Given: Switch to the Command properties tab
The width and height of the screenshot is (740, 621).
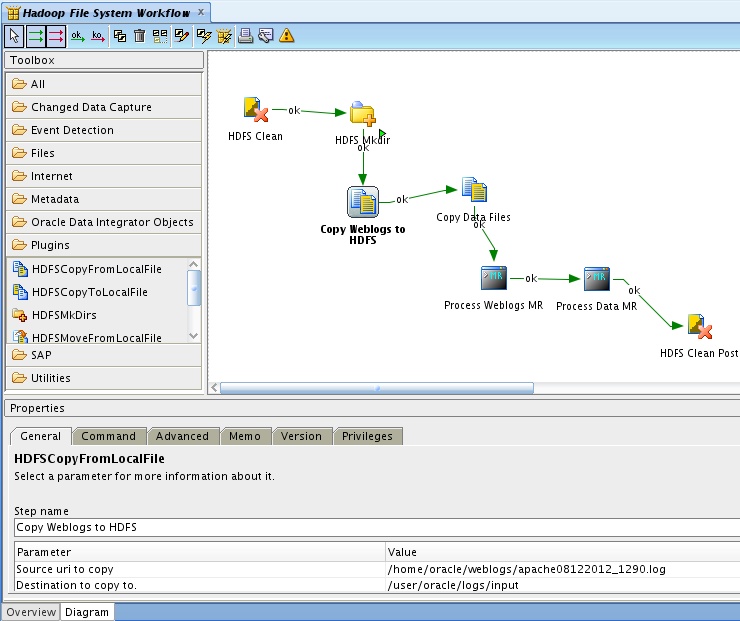Looking at the screenshot, I should (x=109, y=436).
